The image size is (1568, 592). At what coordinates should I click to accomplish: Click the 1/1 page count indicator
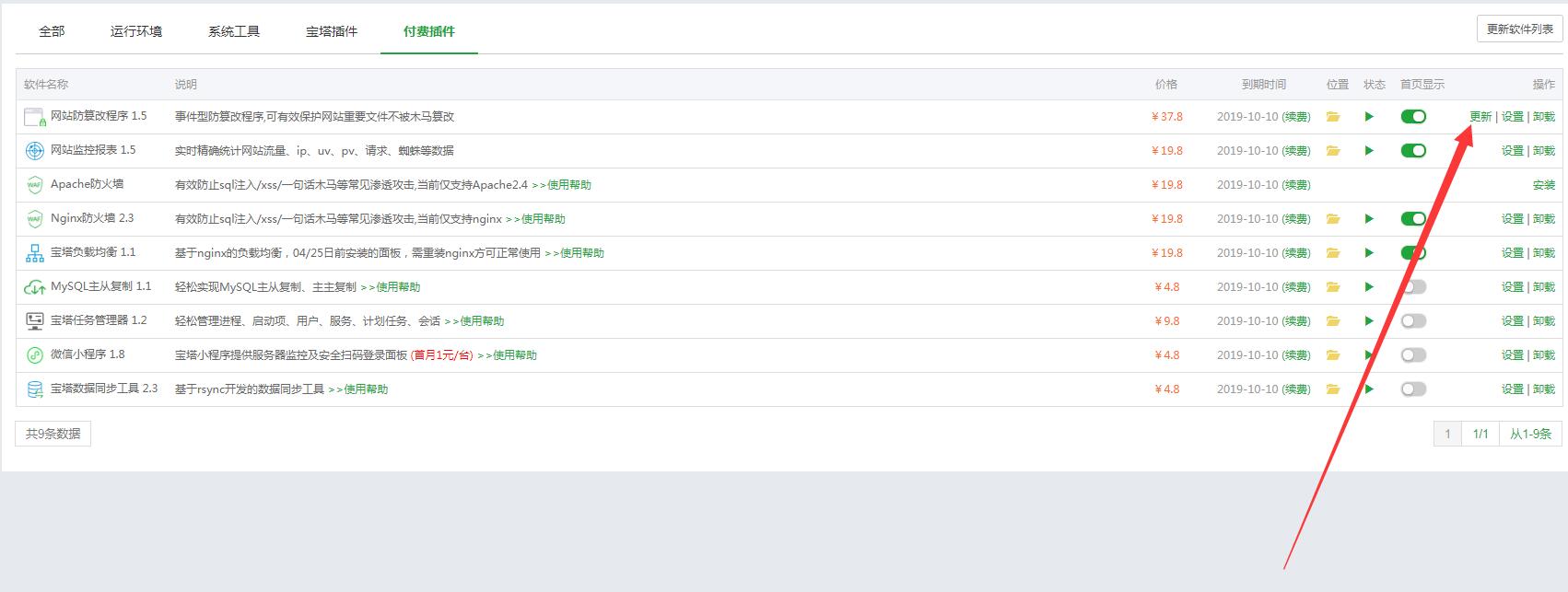(1480, 434)
